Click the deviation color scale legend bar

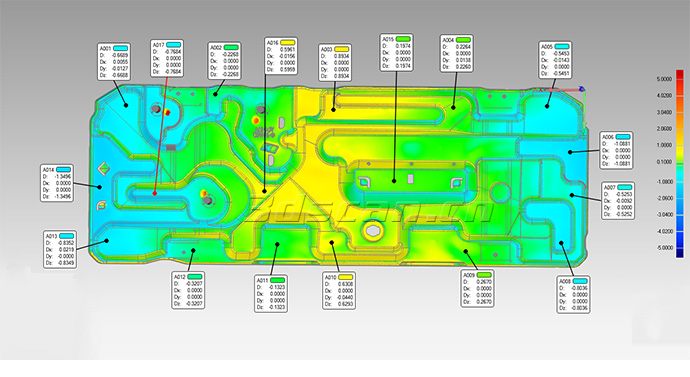tap(680, 164)
